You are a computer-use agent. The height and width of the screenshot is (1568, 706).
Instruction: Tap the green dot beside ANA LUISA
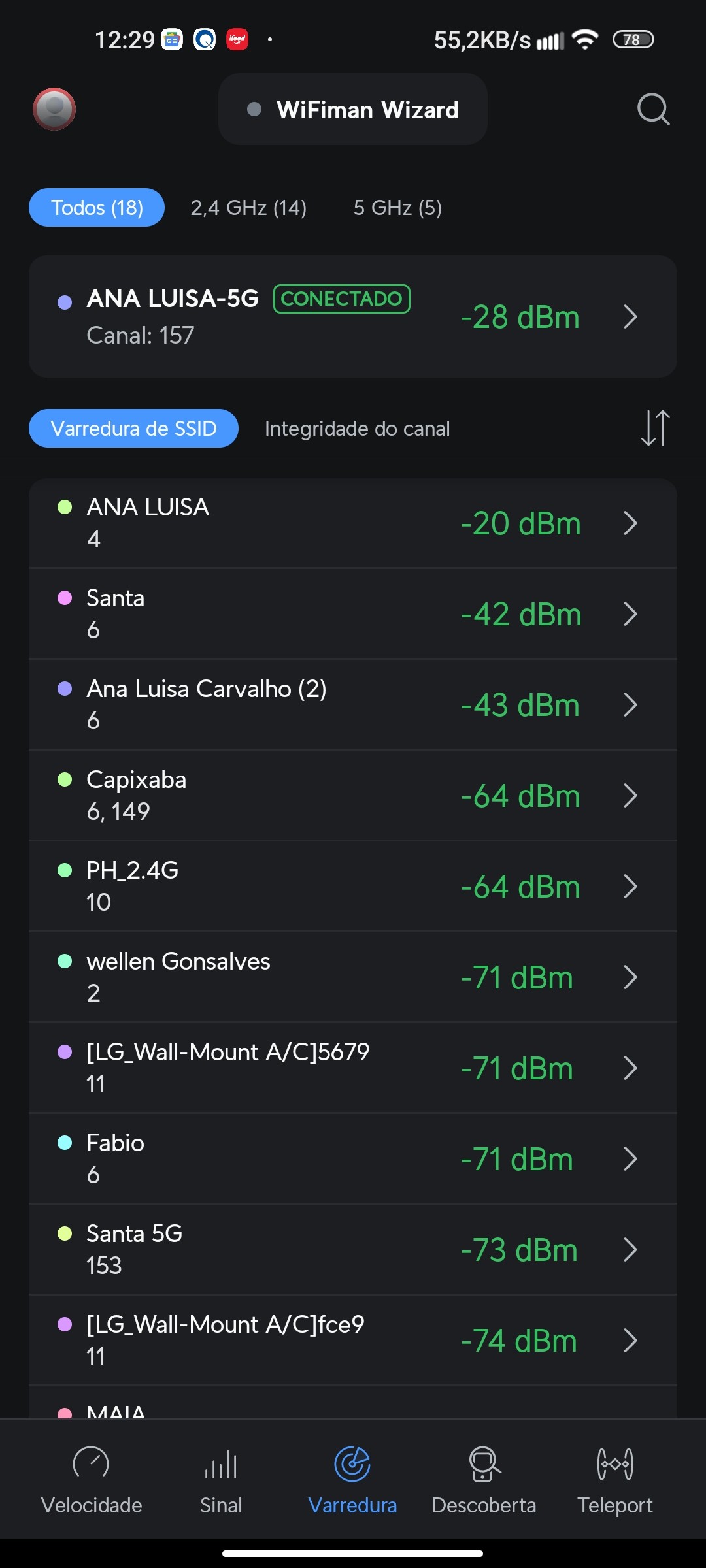[65, 507]
